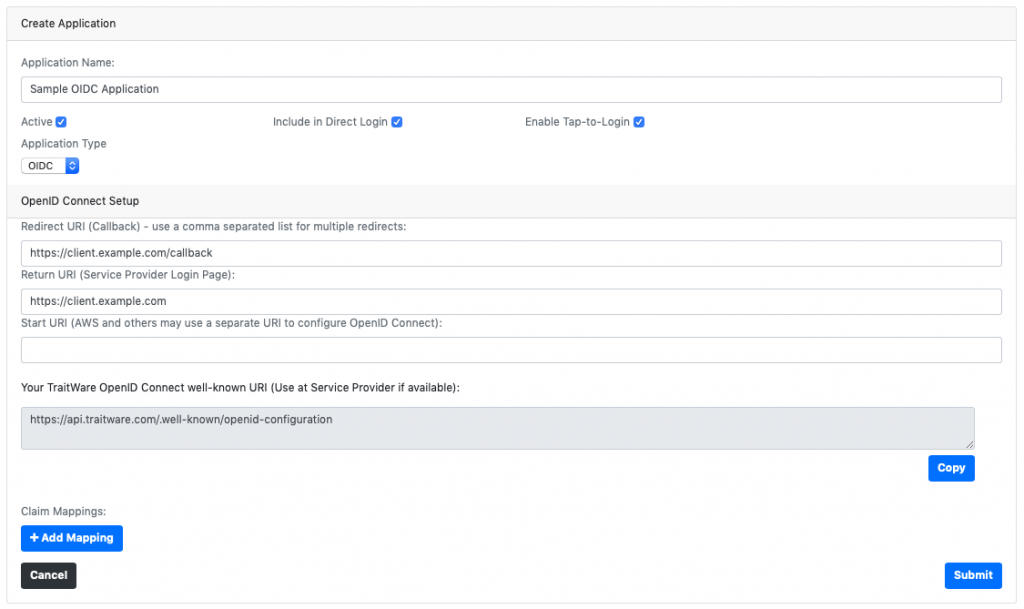Click the 'Your TraitWare OpenID Connect well-known URI' label

click(240, 388)
